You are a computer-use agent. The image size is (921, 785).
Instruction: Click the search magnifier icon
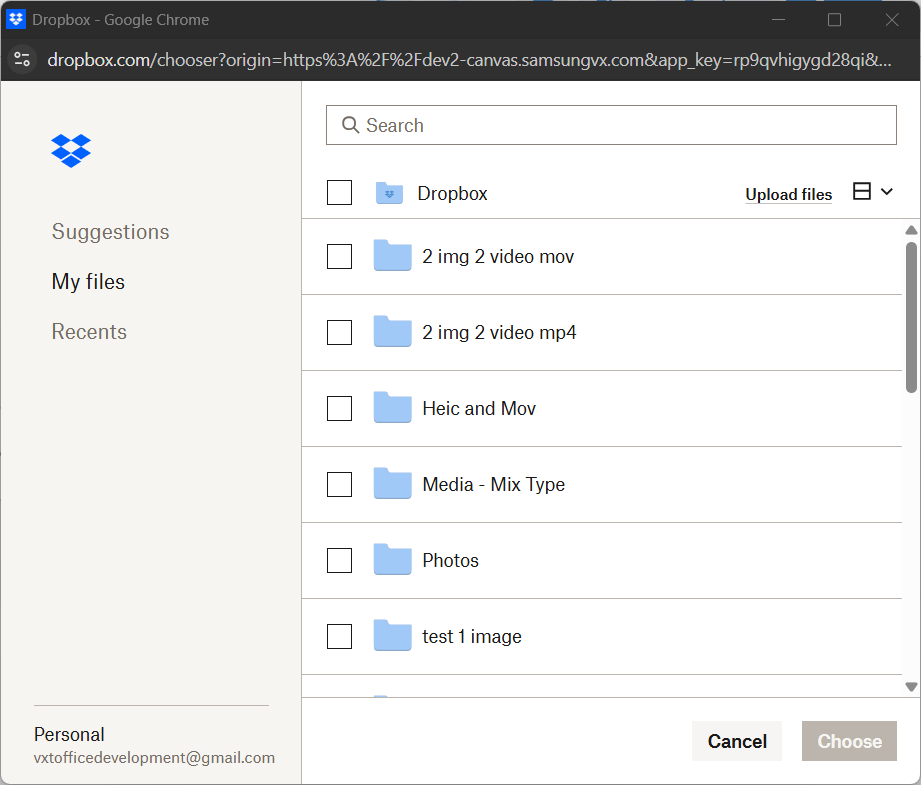(x=350, y=125)
